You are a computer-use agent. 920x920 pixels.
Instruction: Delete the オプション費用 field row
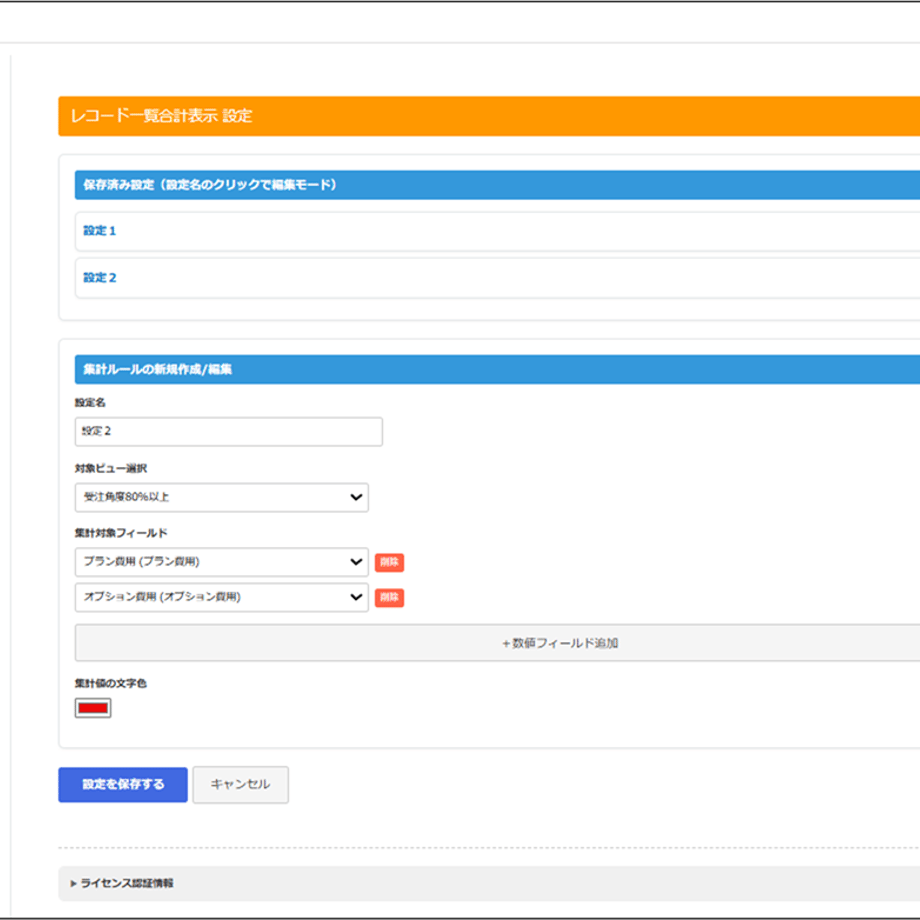point(389,597)
